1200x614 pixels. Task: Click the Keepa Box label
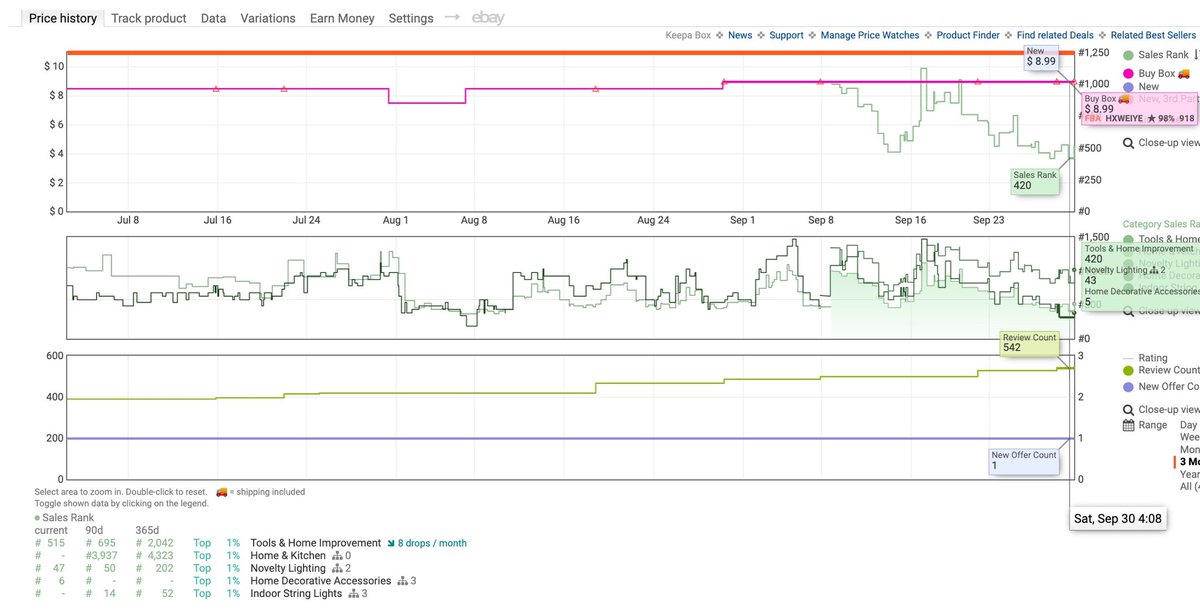(688, 35)
